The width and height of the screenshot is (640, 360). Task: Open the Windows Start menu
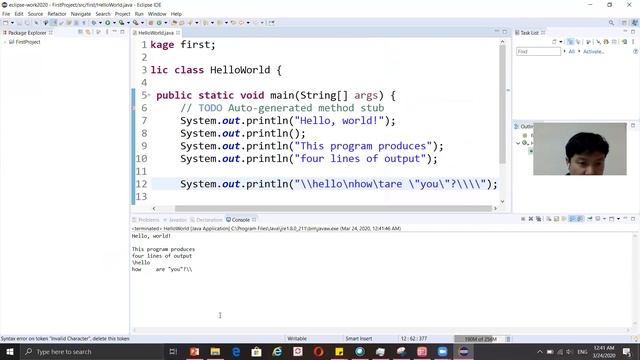(x=9, y=352)
